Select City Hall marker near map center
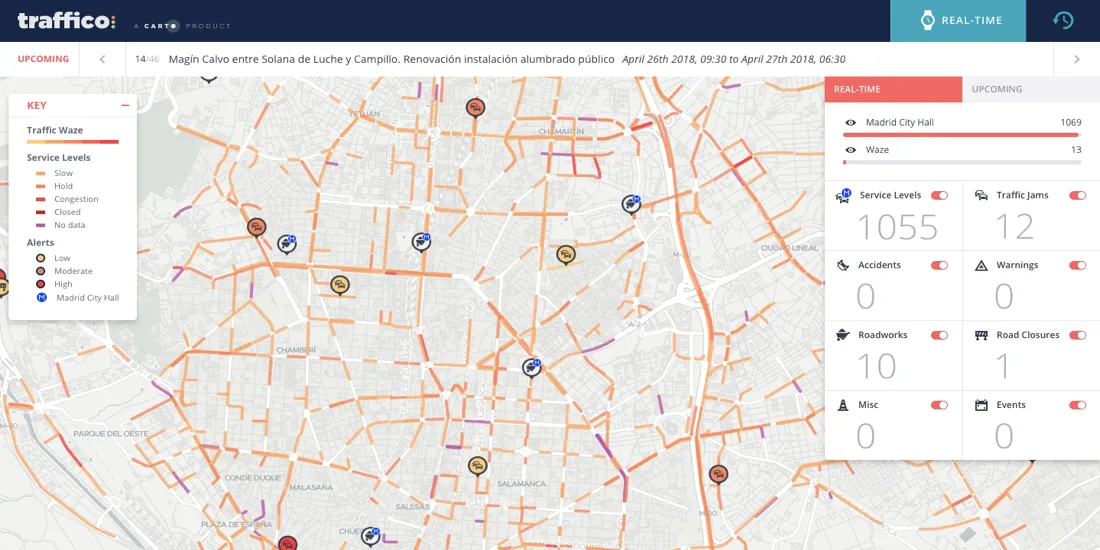The image size is (1100, 550). pyautogui.click(x=532, y=367)
